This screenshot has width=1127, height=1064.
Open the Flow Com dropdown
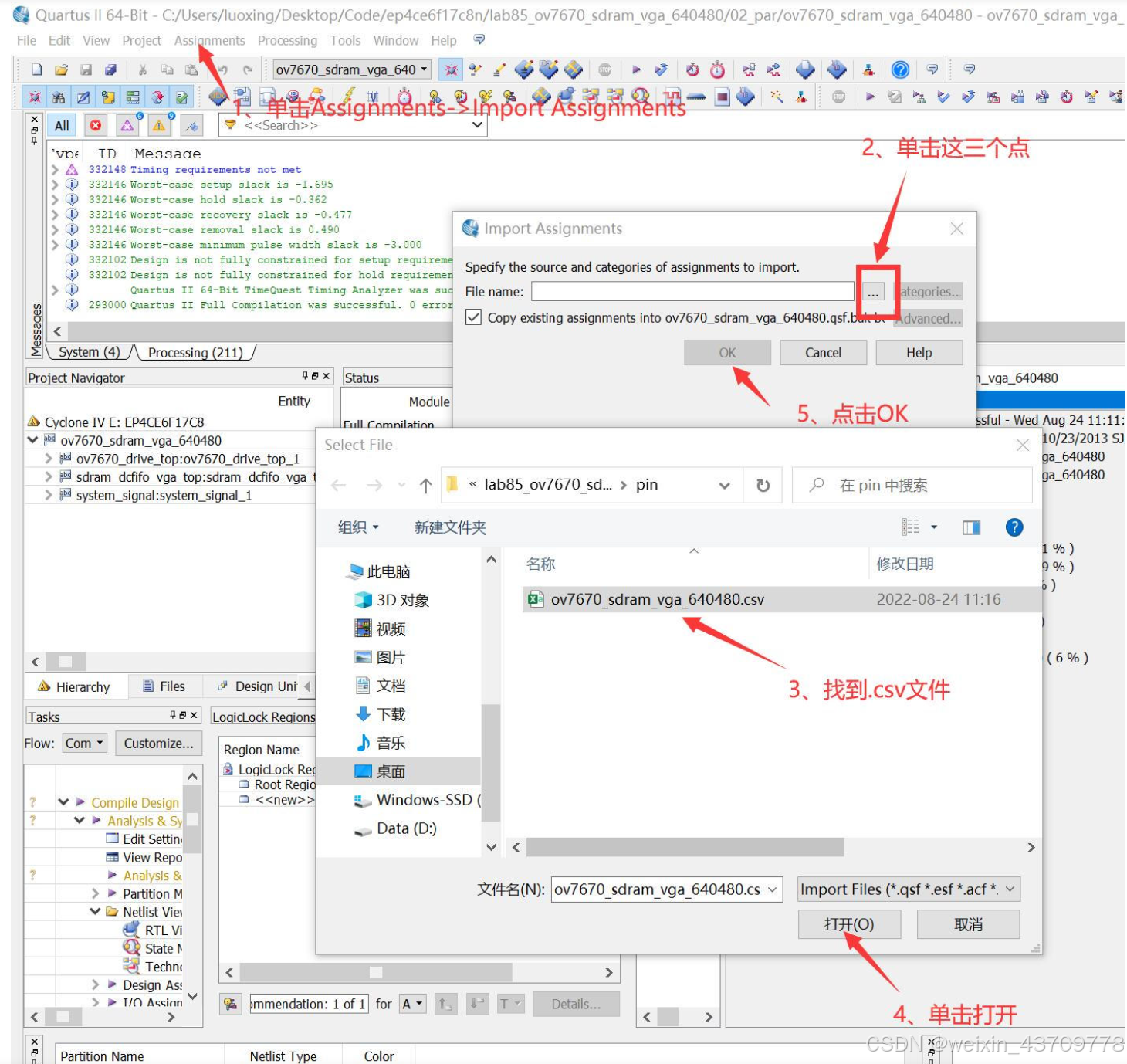coord(84,744)
